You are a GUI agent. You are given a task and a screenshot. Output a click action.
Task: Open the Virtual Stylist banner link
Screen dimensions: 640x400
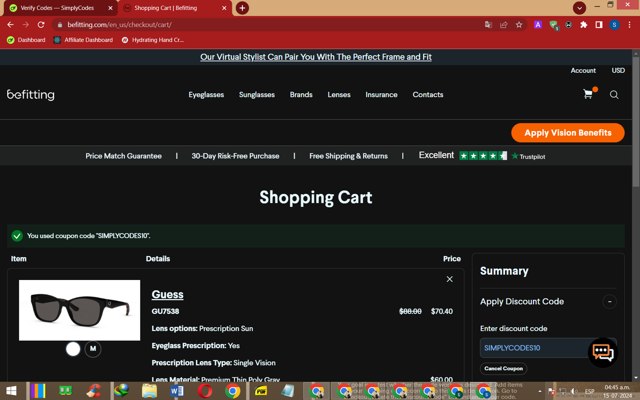click(x=316, y=57)
